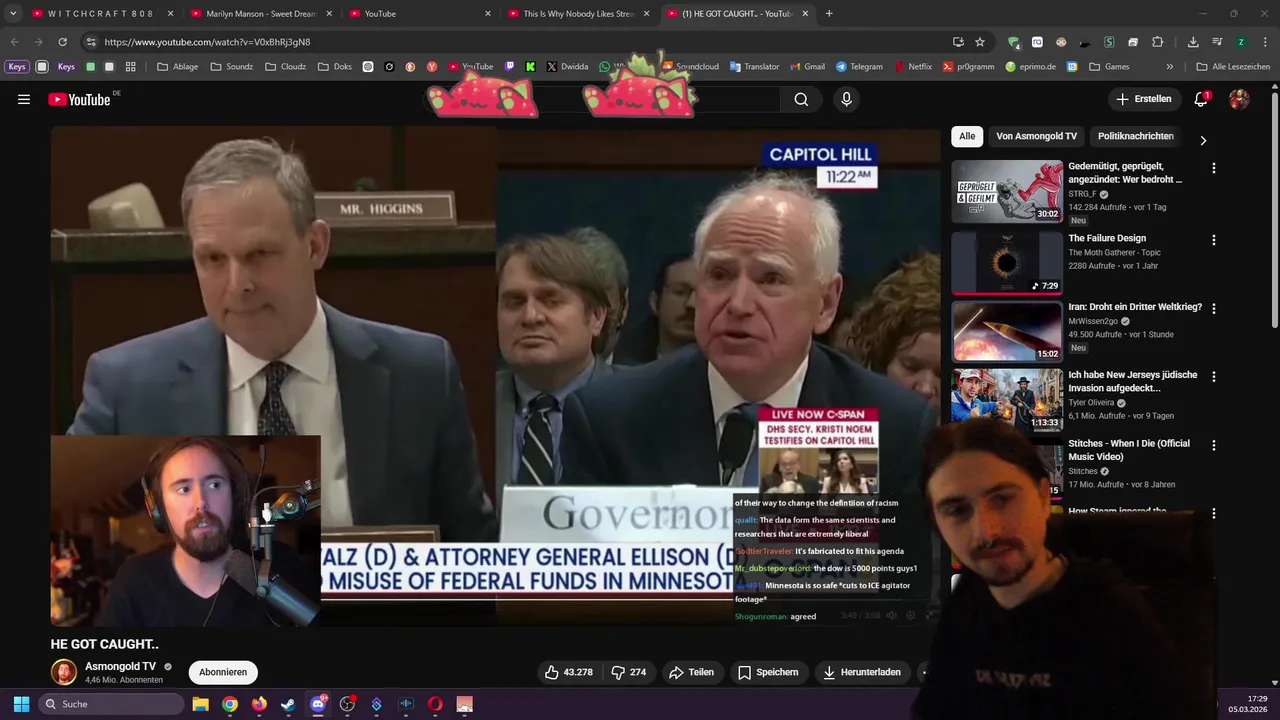Open the Chrome extensions puzzle icon

(1157, 42)
